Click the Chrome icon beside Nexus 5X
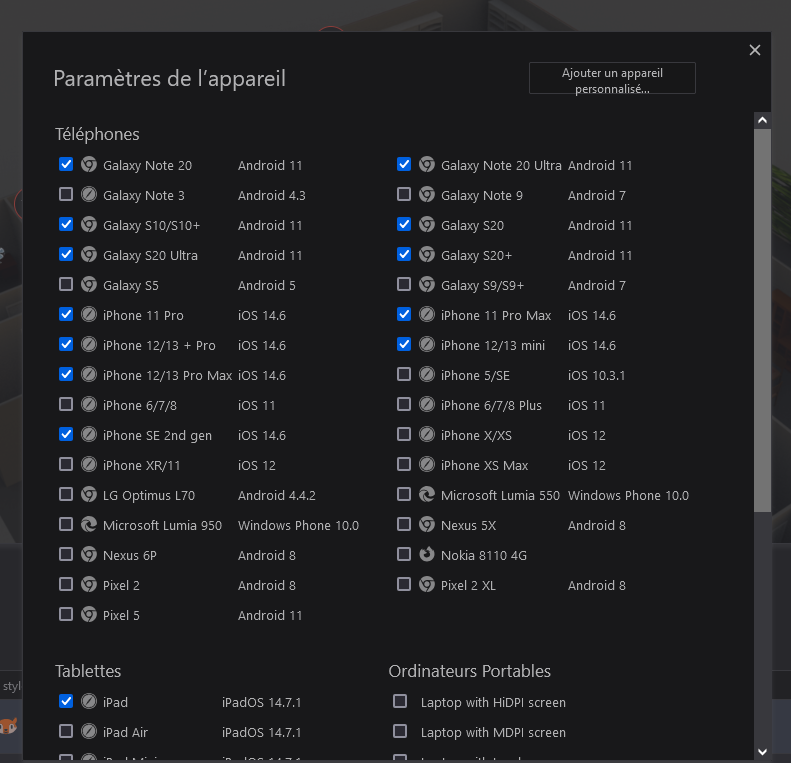This screenshot has width=791, height=763. pyautogui.click(x=427, y=525)
